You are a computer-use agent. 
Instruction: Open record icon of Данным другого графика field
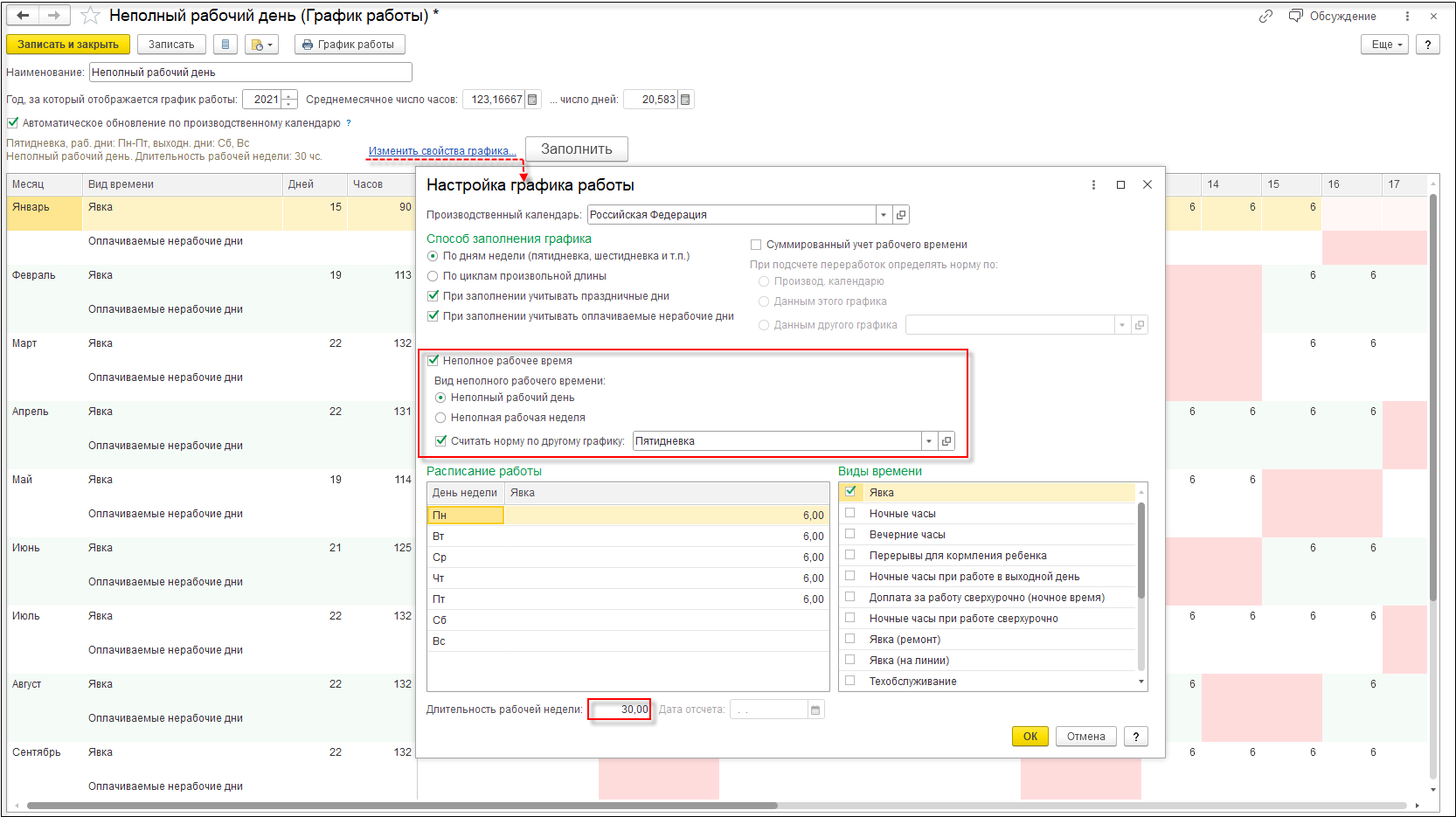pos(1140,325)
